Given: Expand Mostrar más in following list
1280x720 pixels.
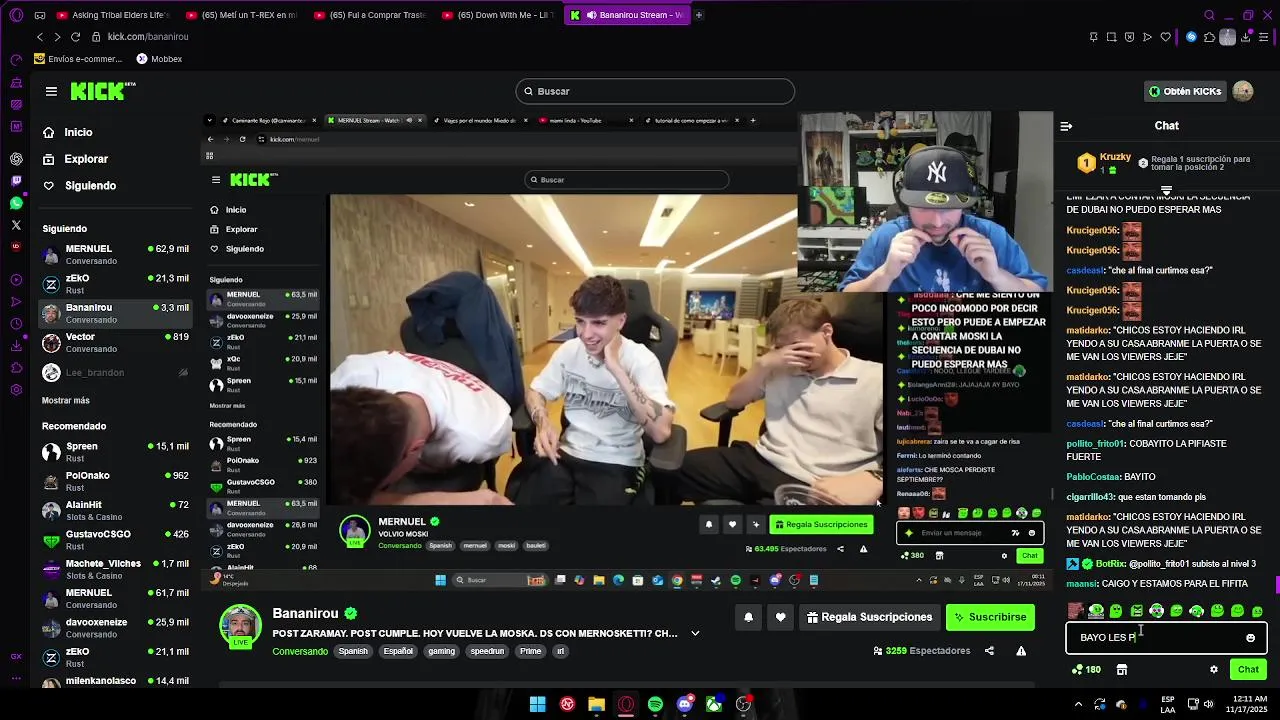Looking at the screenshot, I should pyautogui.click(x=66, y=400).
